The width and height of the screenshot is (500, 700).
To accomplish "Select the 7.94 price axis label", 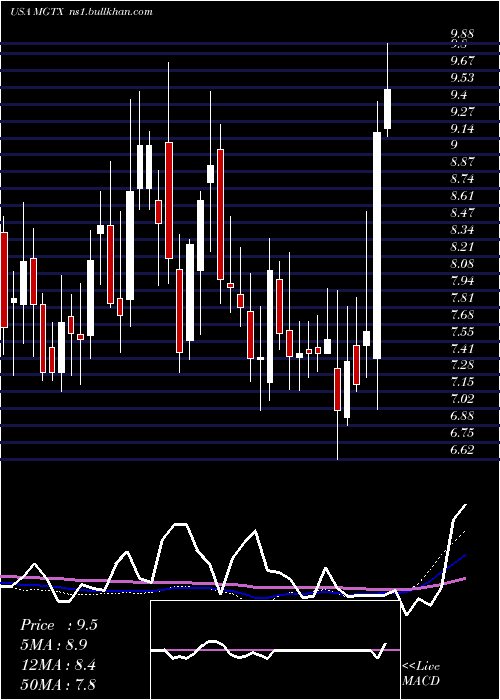I will click(x=462, y=281).
